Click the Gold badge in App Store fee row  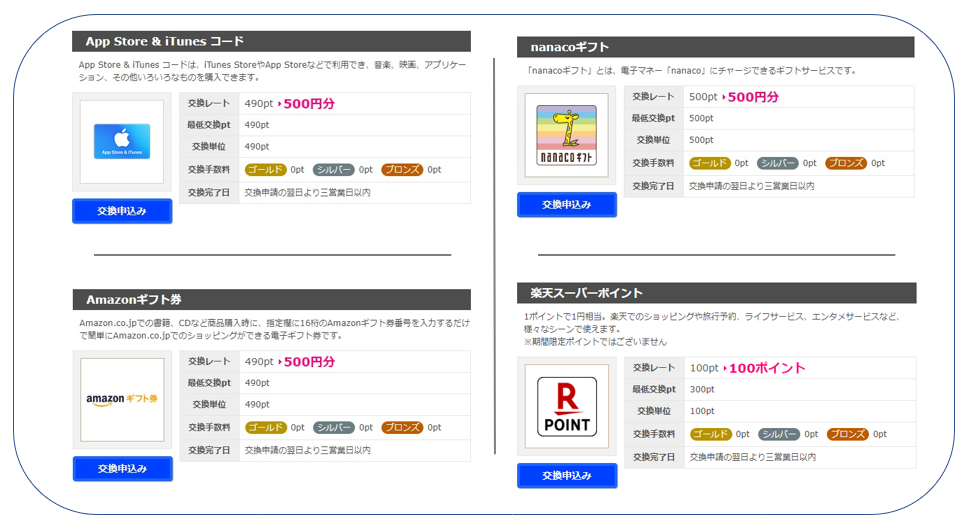click(266, 169)
